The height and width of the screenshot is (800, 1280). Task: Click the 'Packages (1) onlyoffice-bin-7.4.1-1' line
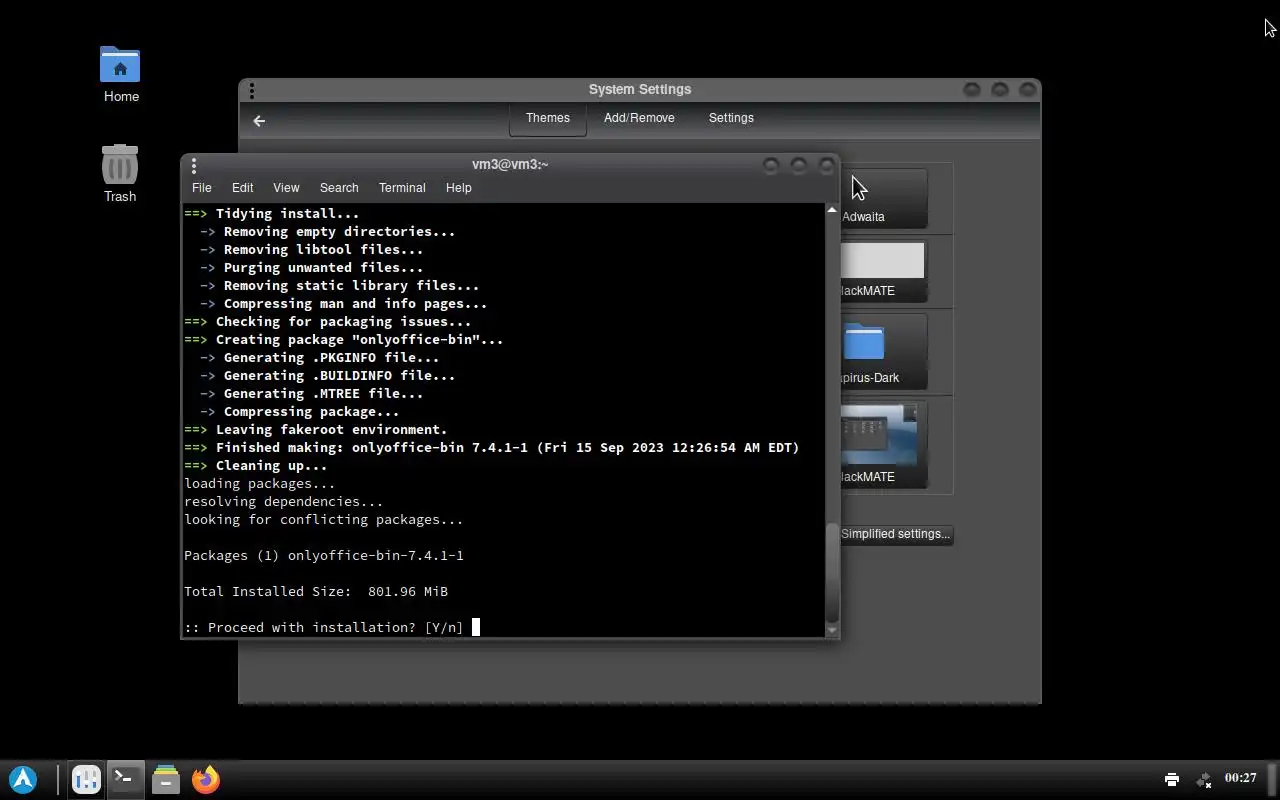click(324, 556)
